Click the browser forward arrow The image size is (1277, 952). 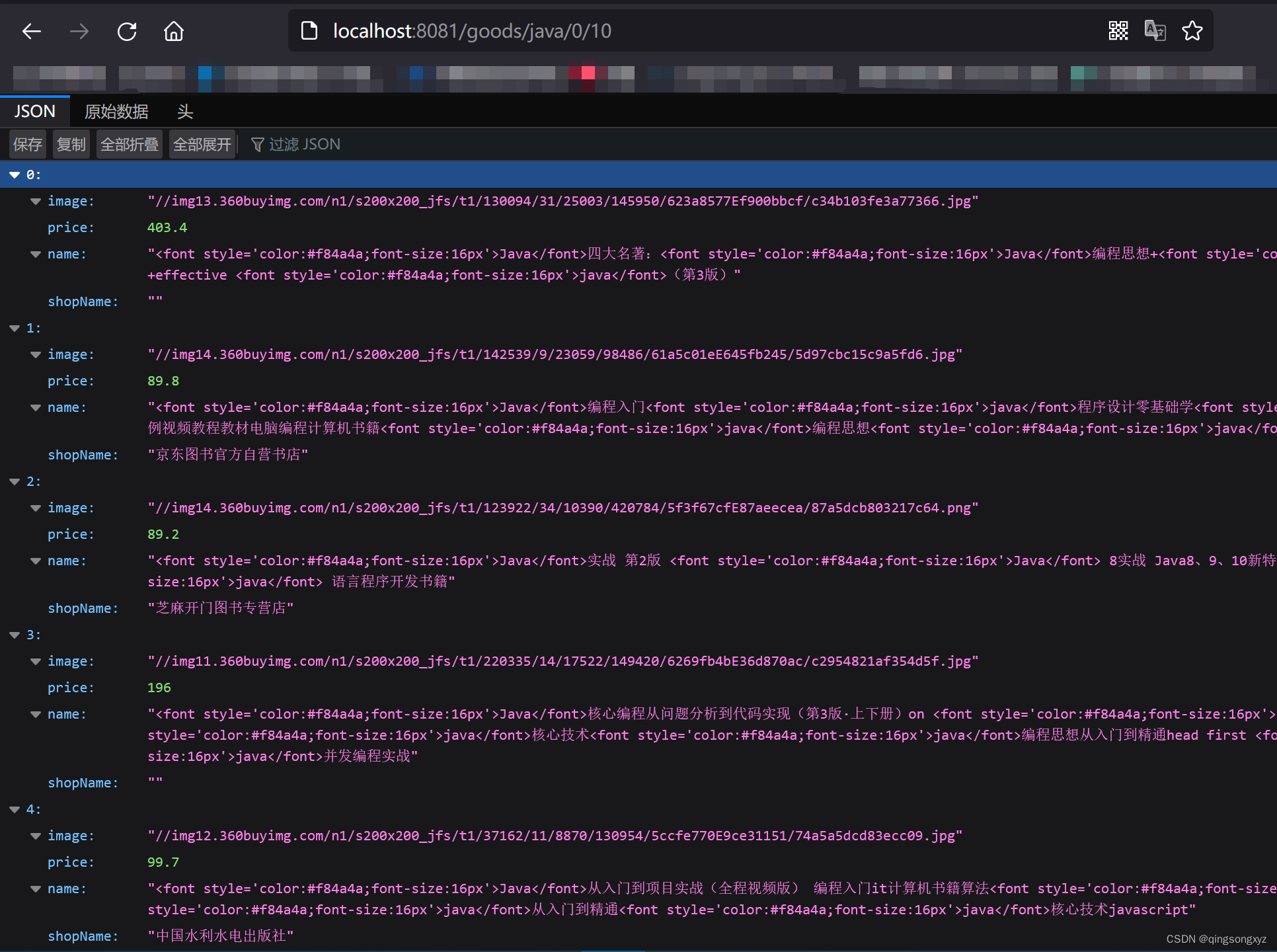(x=79, y=31)
